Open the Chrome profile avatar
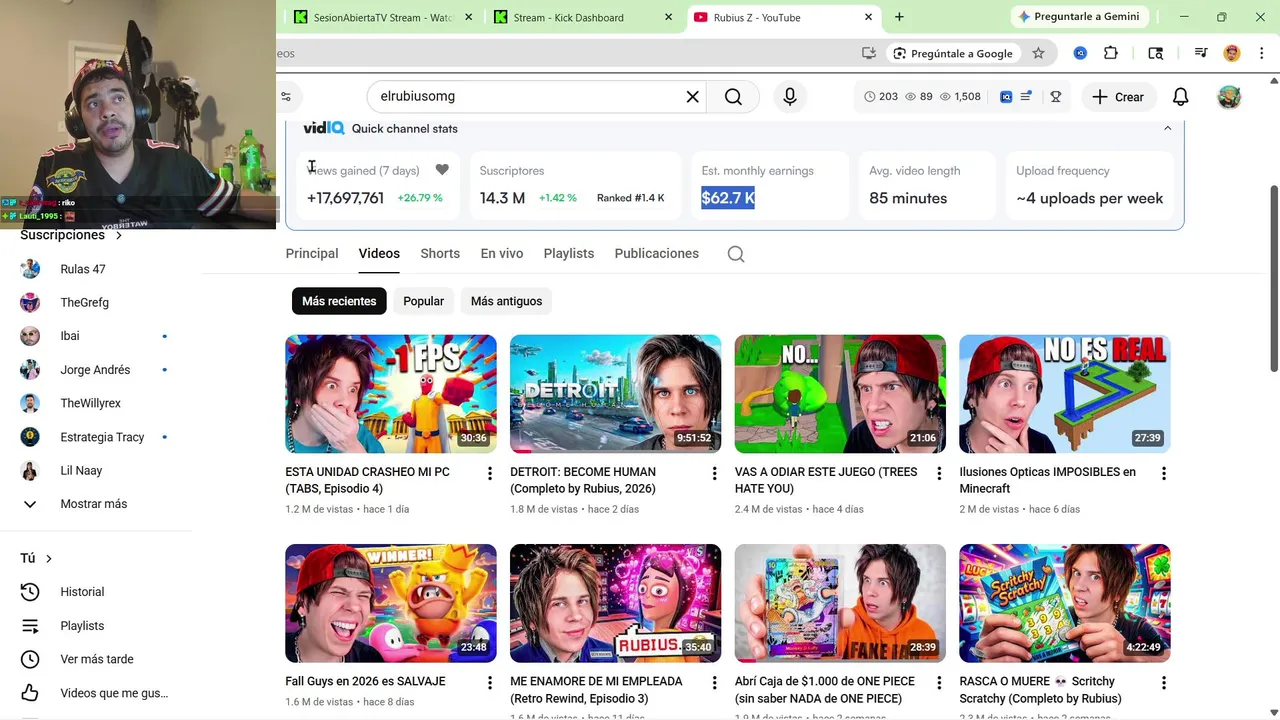The width and height of the screenshot is (1280, 720). pos(1232,53)
